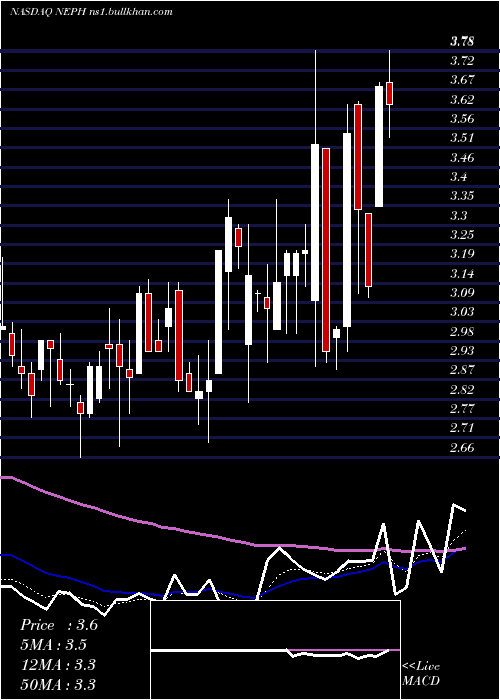
Task: Click the 3.67 price axis label
Action: coord(462,80)
